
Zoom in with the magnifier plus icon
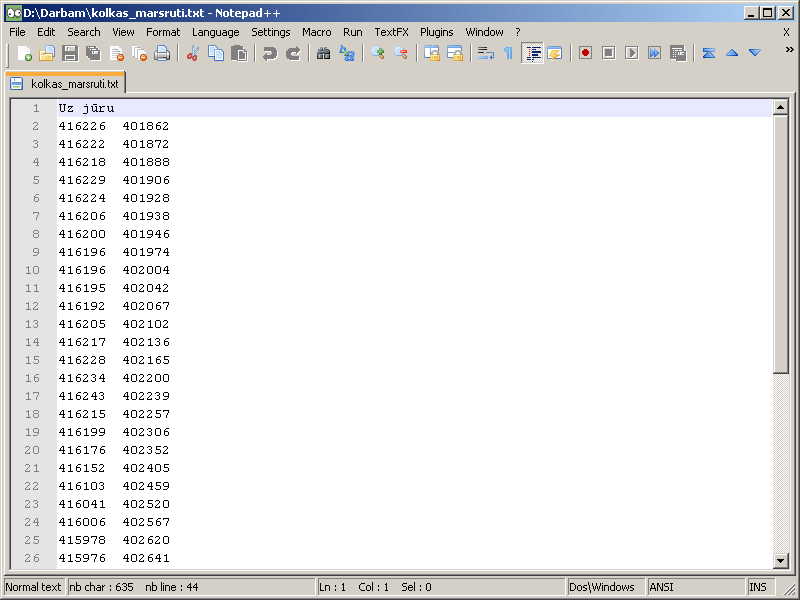click(x=378, y=53)
